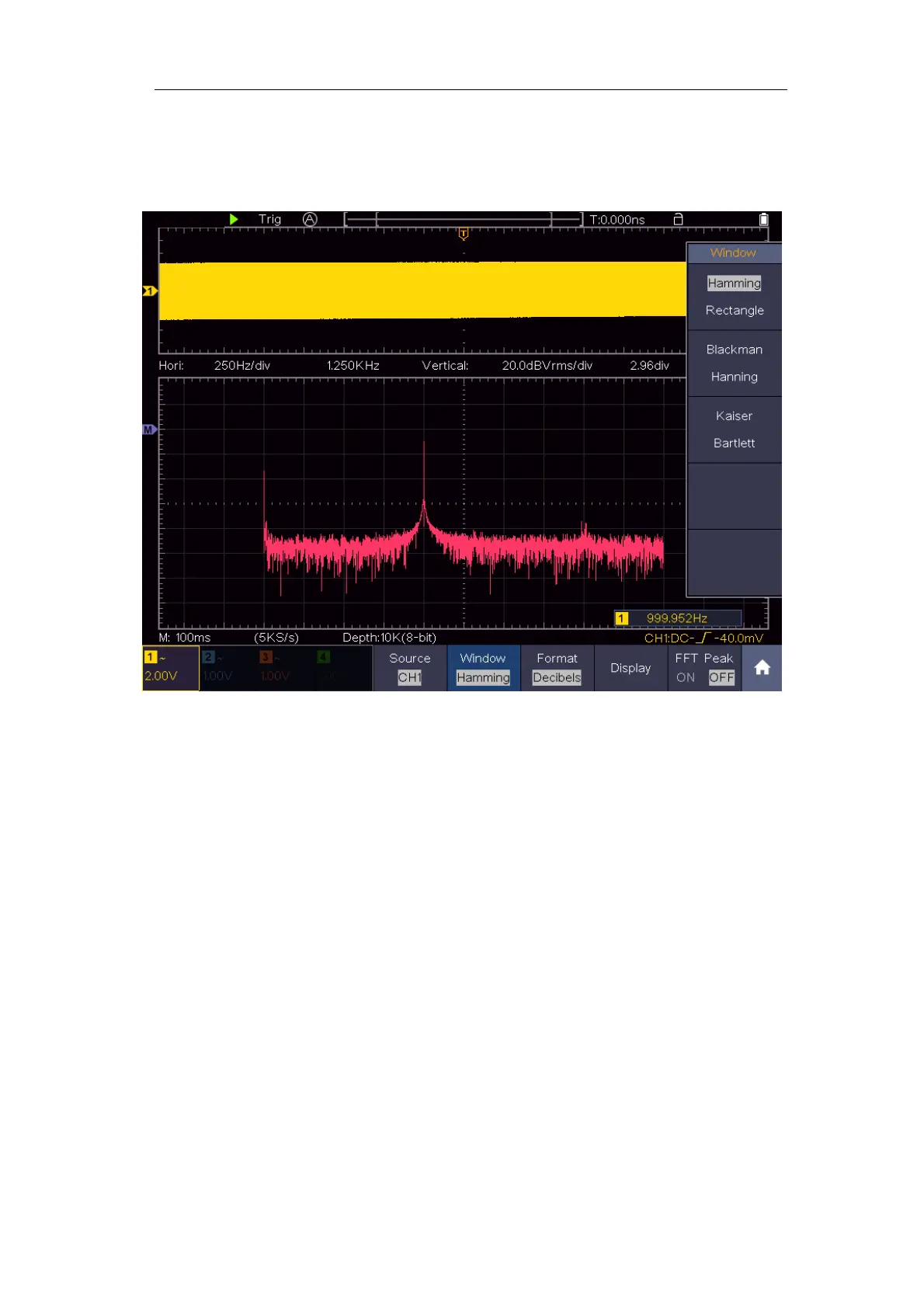Select the channel 1 2.00V box
The width and height of the screenshot is (924, 1308).
(x=170, y=668)
